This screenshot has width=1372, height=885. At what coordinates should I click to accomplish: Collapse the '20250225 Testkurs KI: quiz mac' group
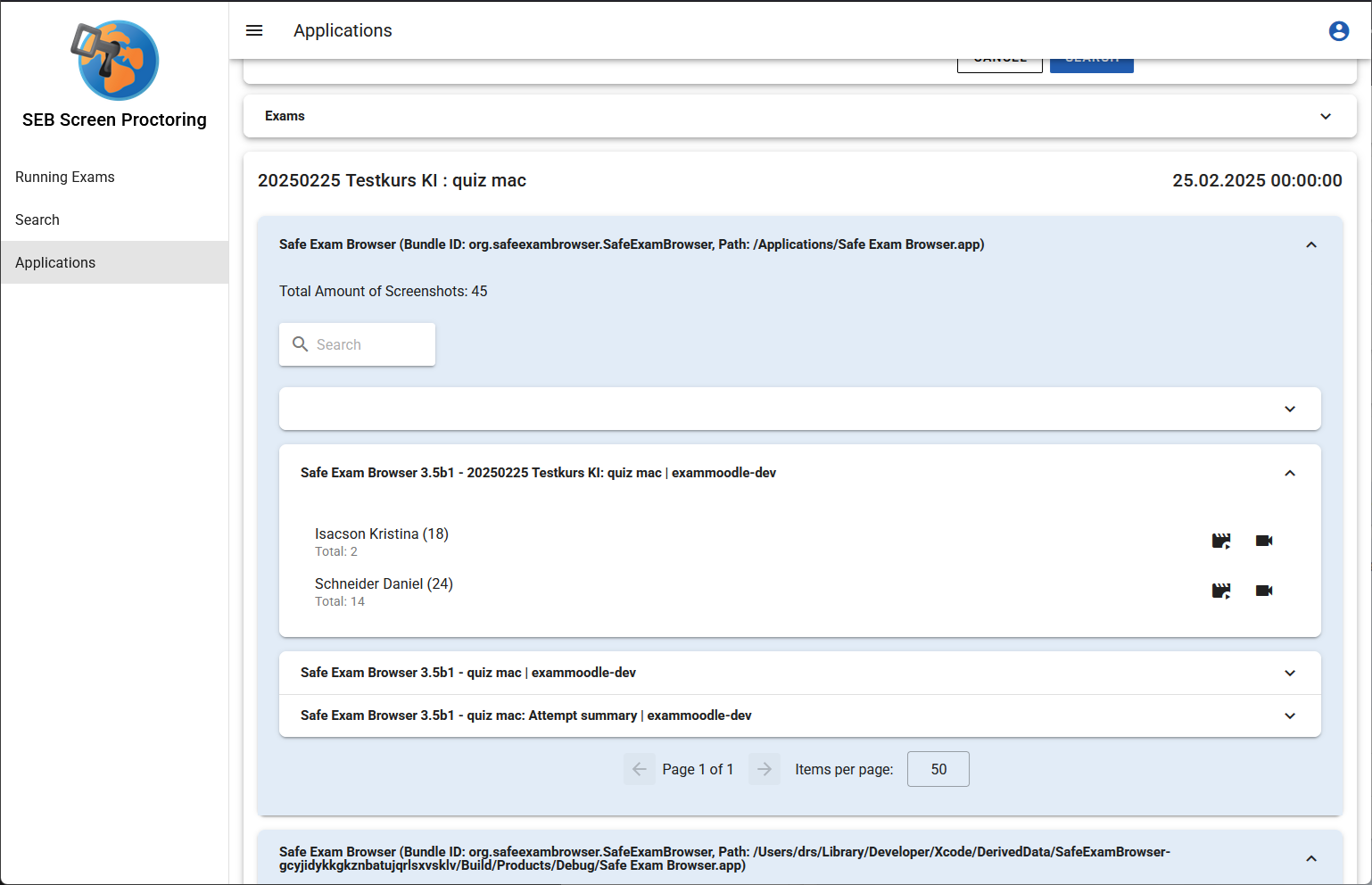pos(1290,473)
